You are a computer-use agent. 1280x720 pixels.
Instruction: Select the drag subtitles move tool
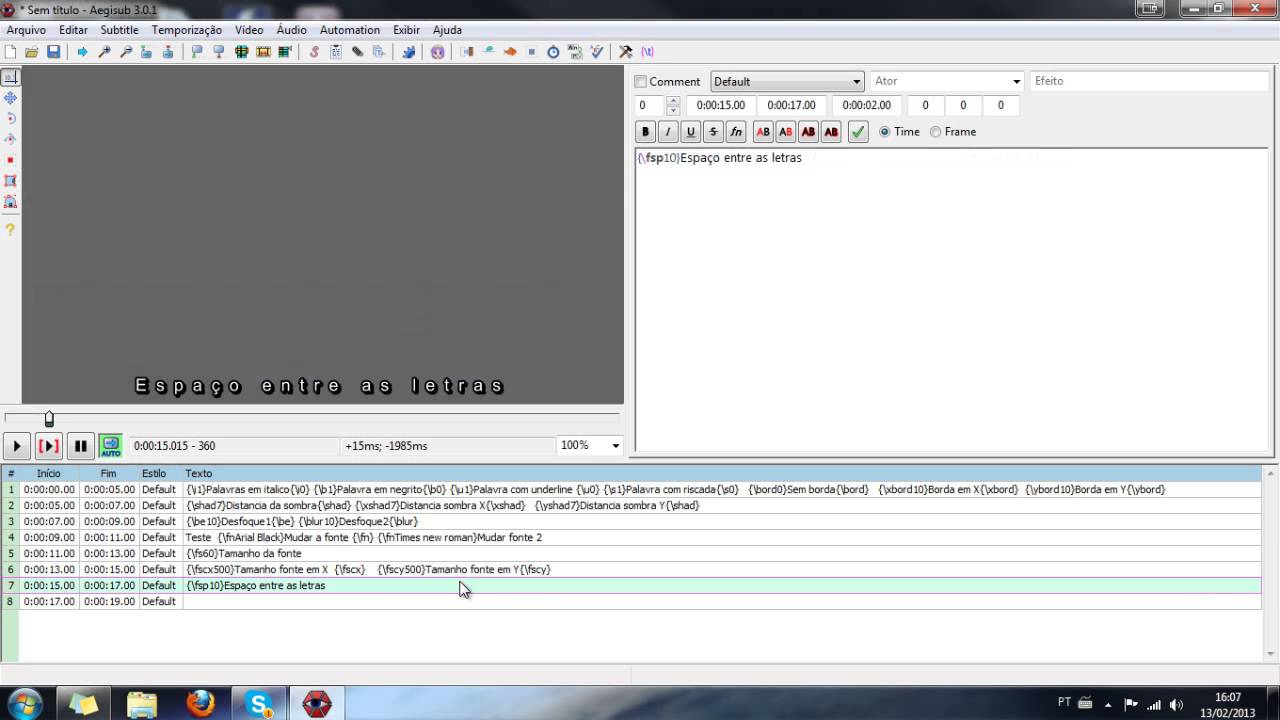(x=10, y=98)
